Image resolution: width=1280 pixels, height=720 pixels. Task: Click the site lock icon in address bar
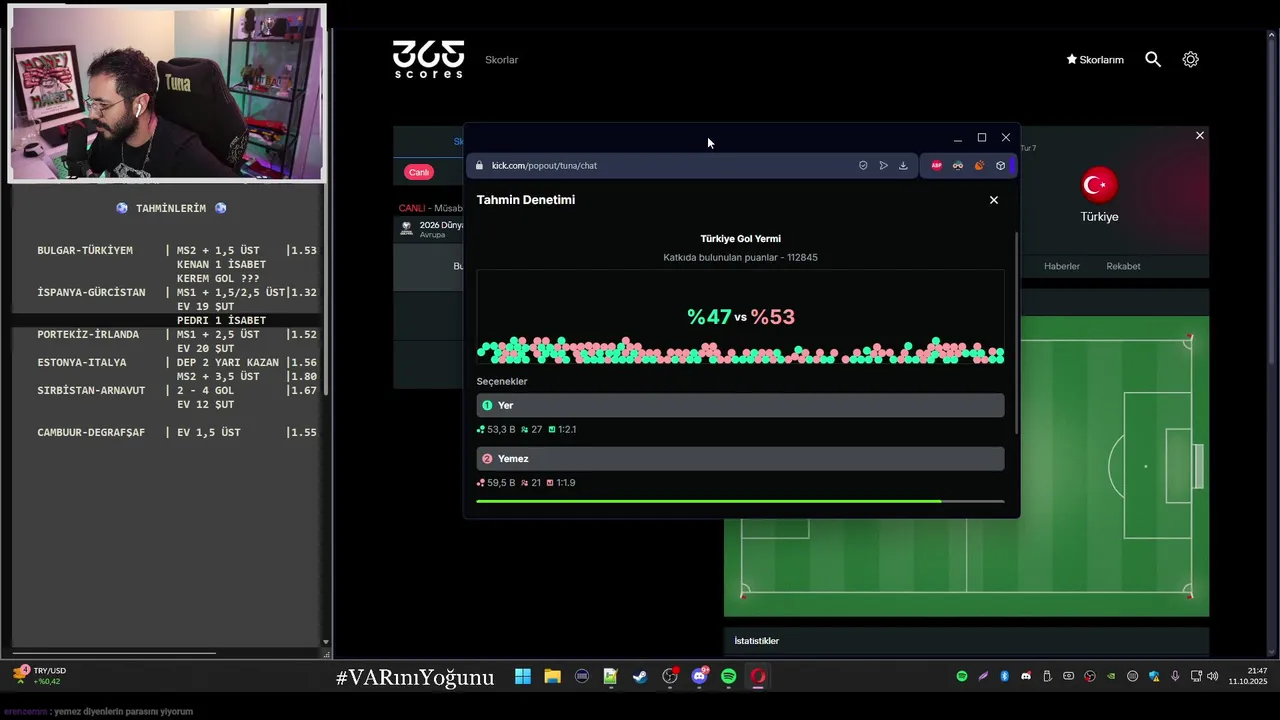click(x=479, y=166)
